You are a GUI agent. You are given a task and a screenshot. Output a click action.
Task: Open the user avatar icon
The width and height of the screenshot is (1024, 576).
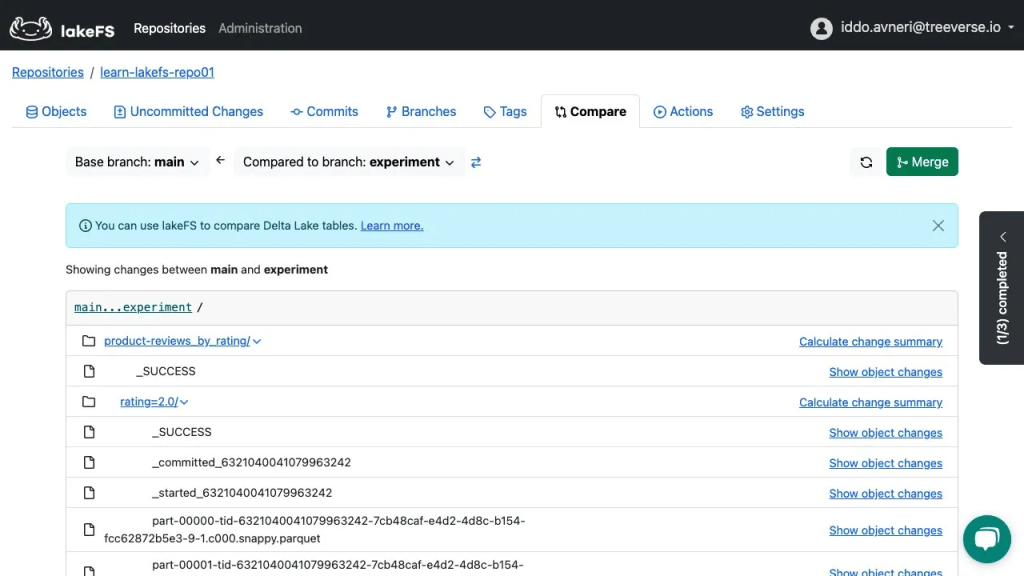point(821,28)
